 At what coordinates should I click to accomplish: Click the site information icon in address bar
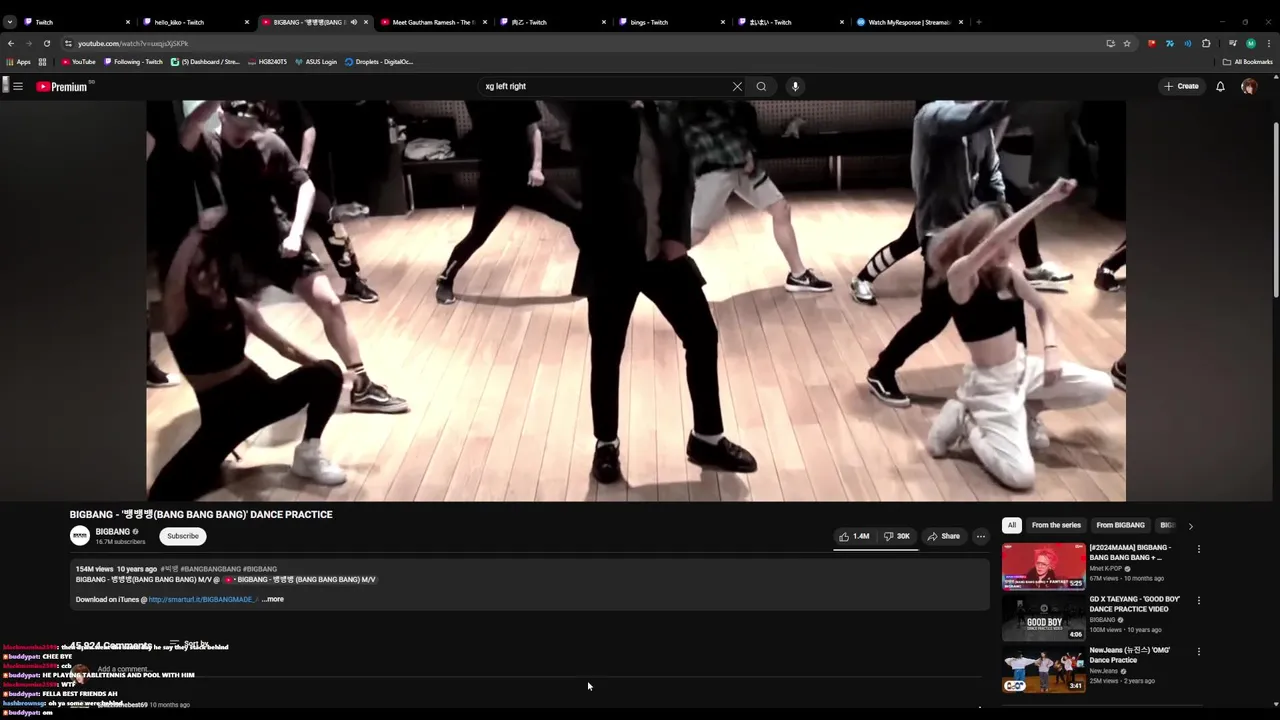[x=68, y=43]
